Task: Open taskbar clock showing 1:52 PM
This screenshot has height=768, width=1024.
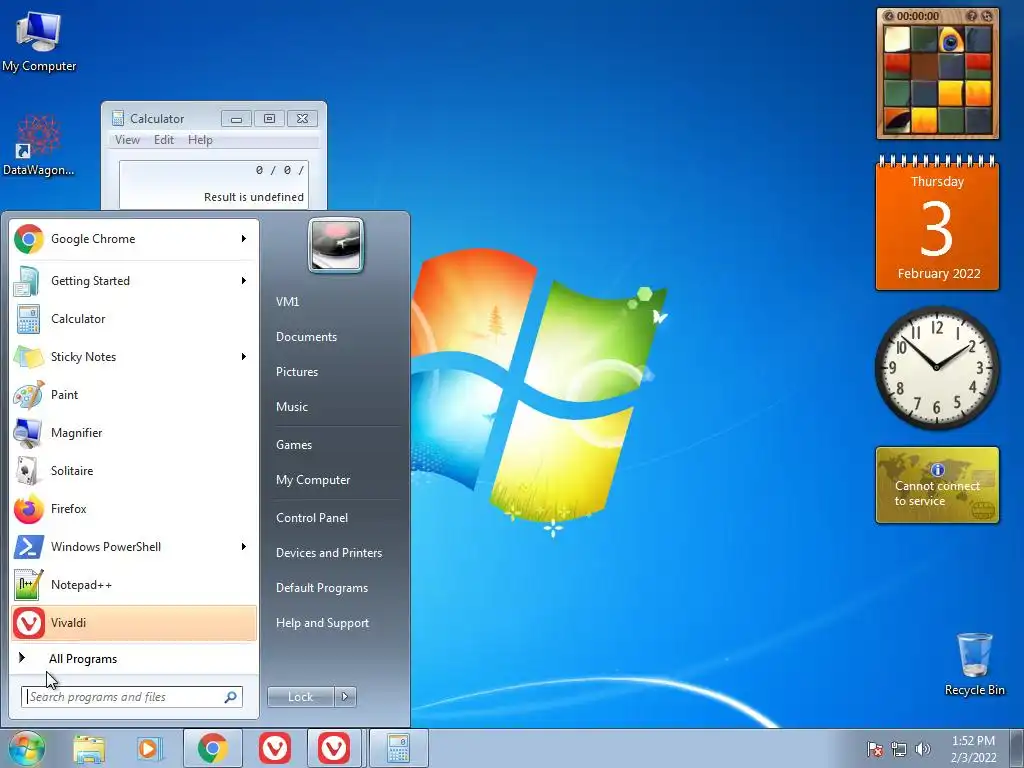Action: 973,749
